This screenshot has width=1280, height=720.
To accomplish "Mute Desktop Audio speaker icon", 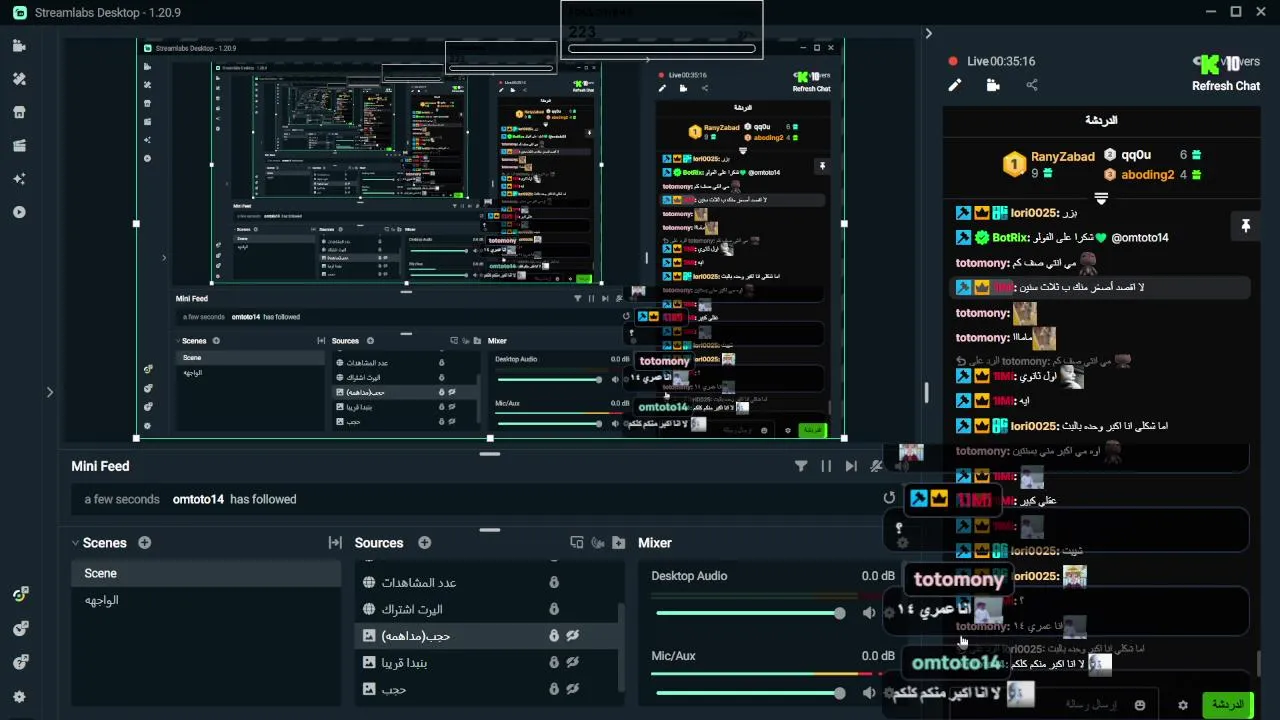I will click(869, 613).
